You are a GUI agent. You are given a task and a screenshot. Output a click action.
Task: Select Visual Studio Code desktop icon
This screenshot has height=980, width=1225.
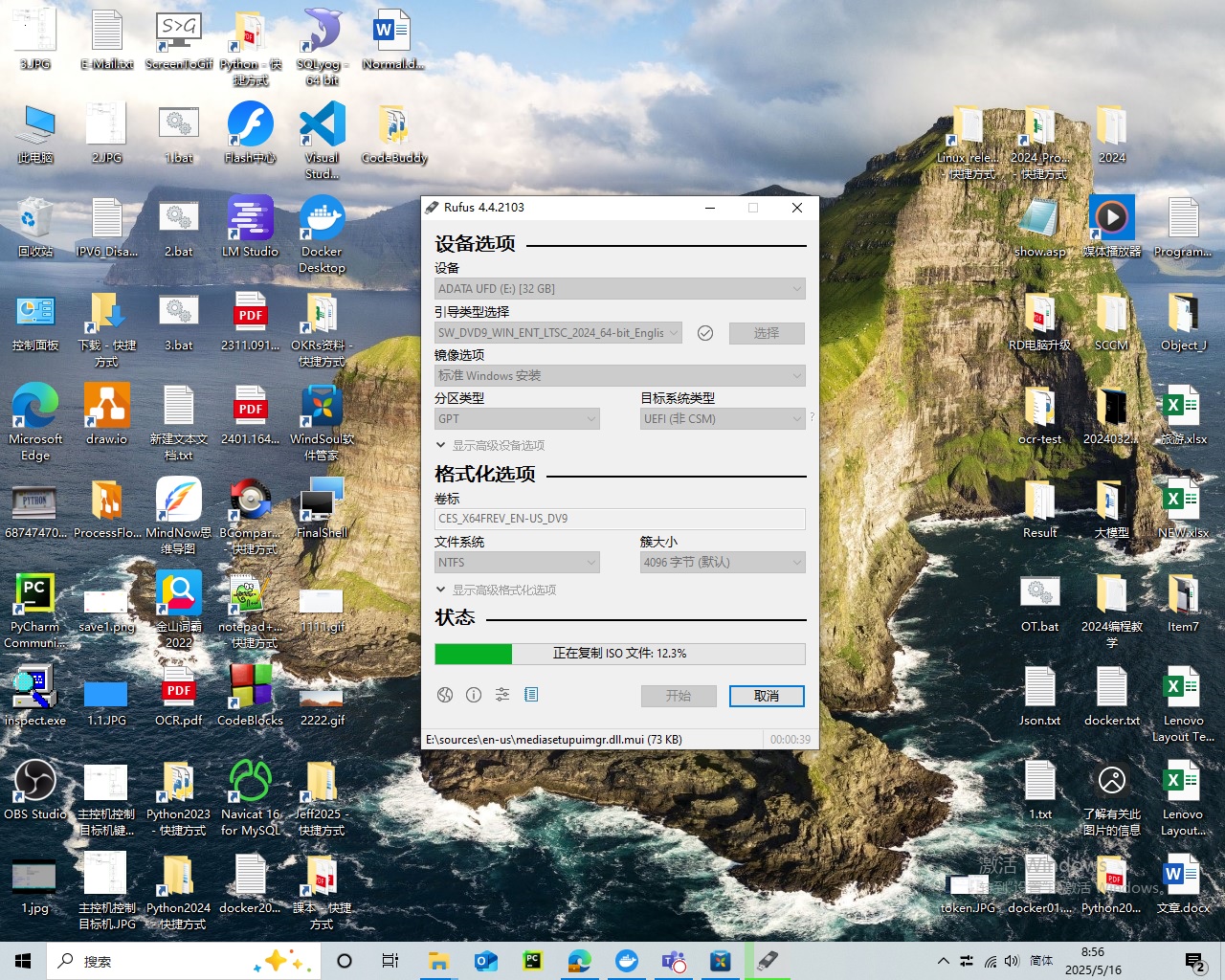(x=323, y=142)
